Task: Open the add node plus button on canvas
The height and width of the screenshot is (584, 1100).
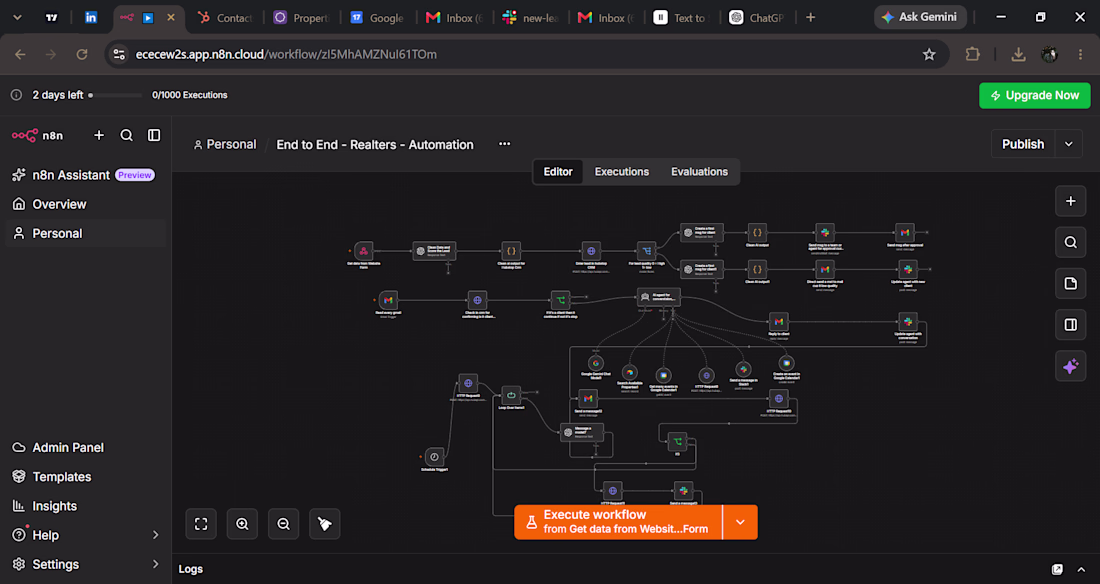Action: point(1071,201)
